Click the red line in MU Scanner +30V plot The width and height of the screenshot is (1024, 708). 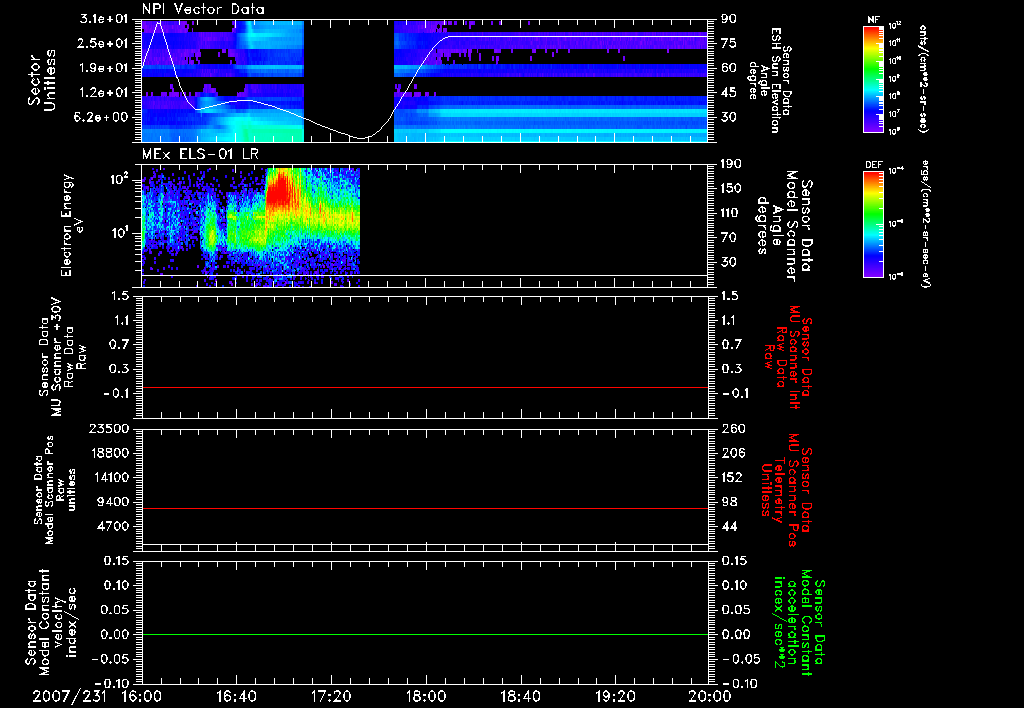[425, 387]
